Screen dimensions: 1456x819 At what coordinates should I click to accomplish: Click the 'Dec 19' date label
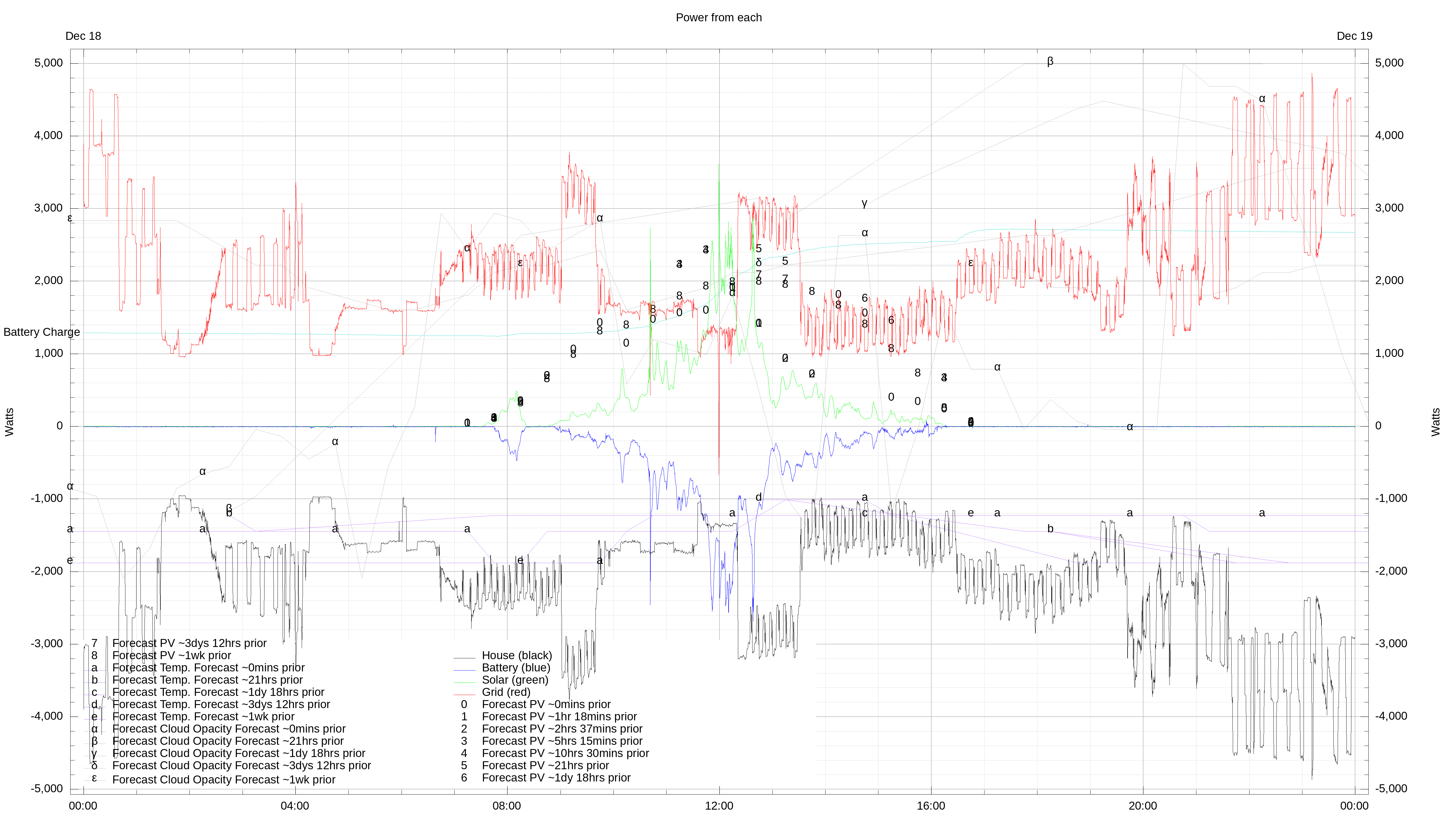pyautogui.click(x=1354, y=36)
